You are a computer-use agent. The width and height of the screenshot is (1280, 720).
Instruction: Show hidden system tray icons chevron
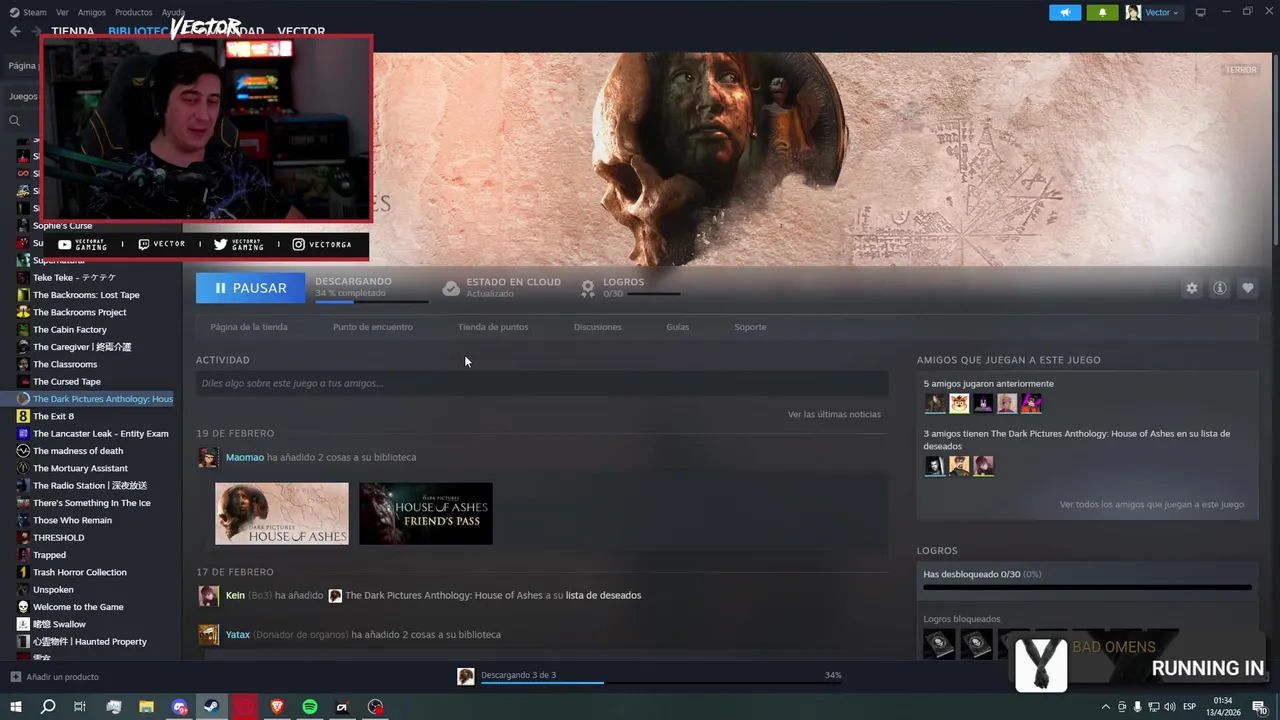pyautogui.click(x=1105, y=707)
